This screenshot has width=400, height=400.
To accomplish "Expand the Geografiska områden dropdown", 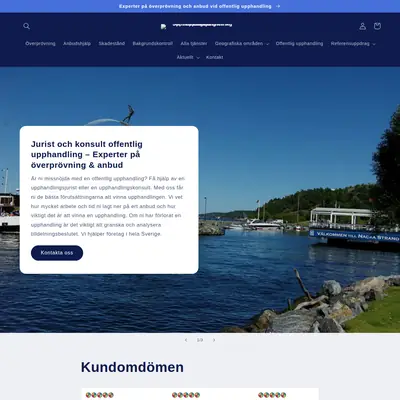I will [242, 44].
